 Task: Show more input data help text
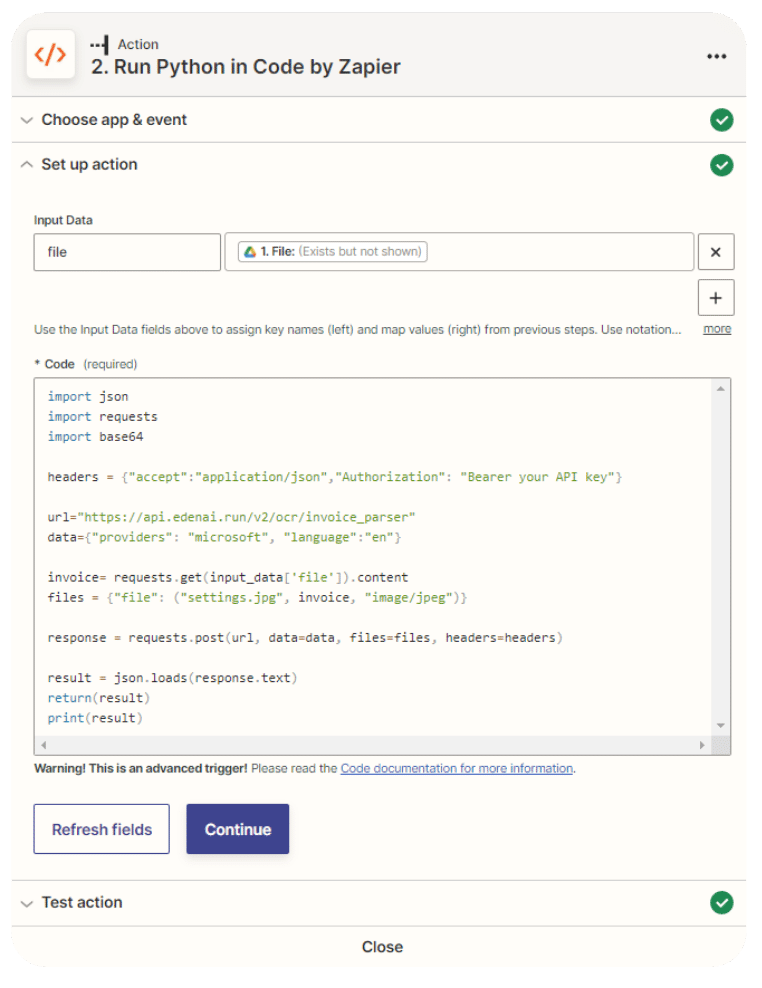(x=716, y=329)
